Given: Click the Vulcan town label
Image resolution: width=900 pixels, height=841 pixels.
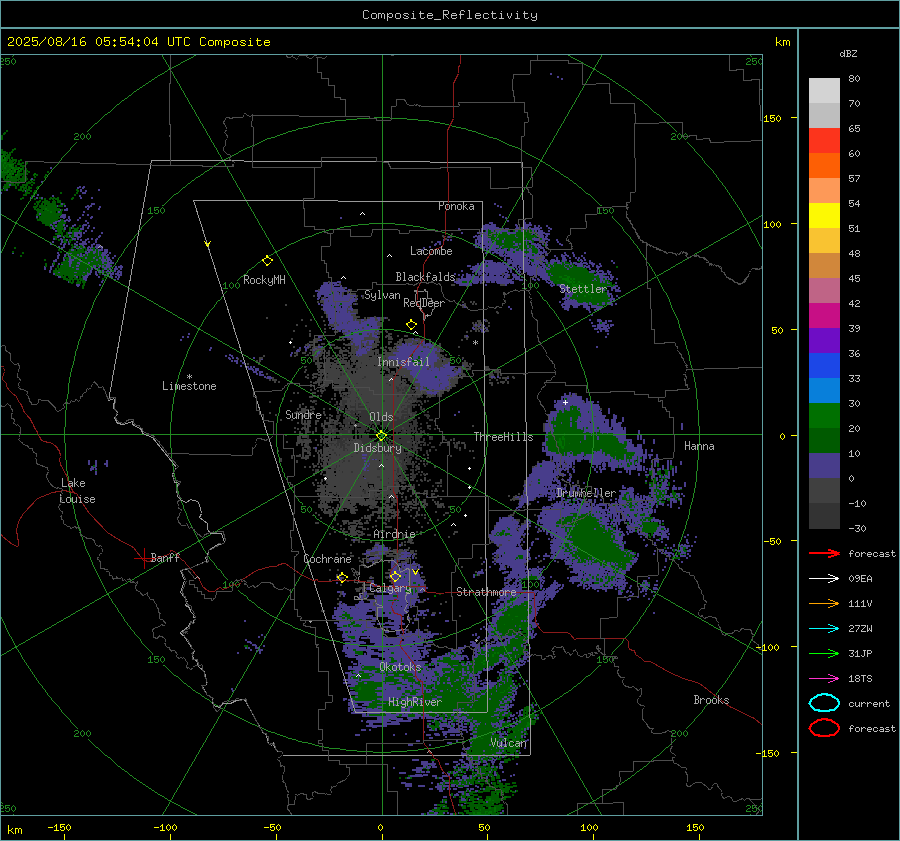Looking at the screenshot, I should (x=508, y=743).
